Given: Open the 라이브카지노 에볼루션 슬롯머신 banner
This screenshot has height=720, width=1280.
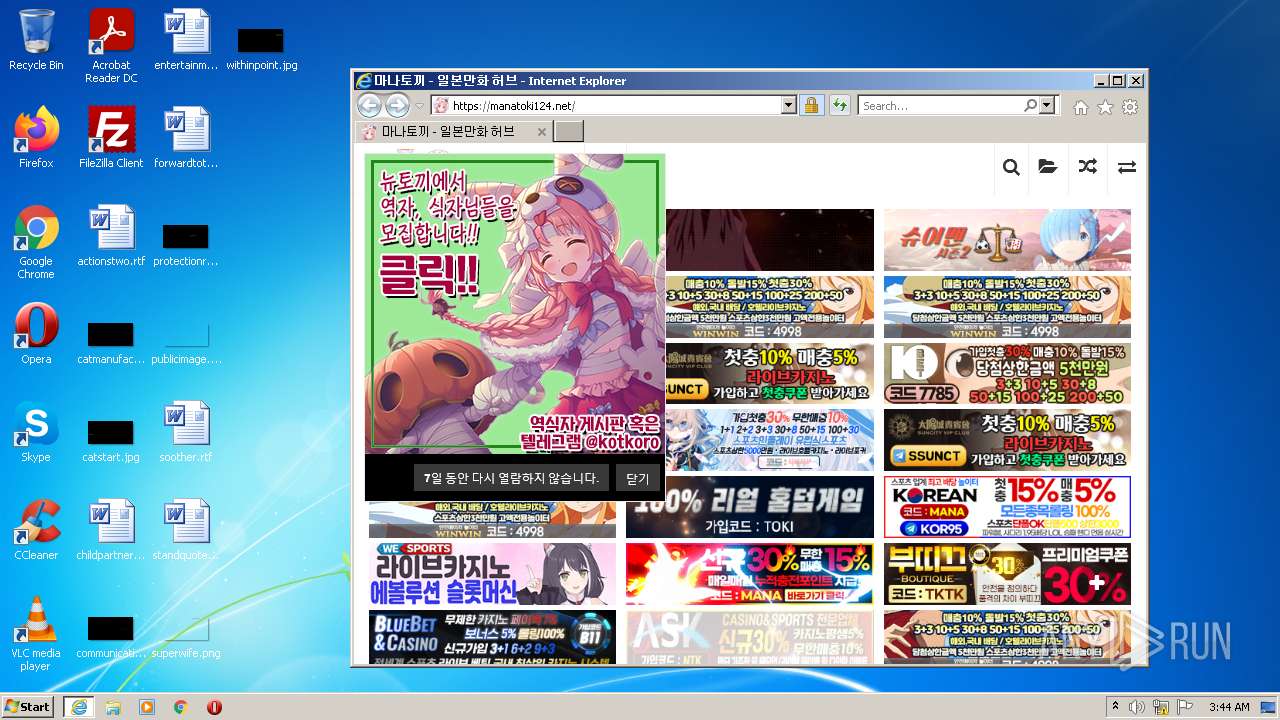Looking at the screenshot, I should pos(492,574).
